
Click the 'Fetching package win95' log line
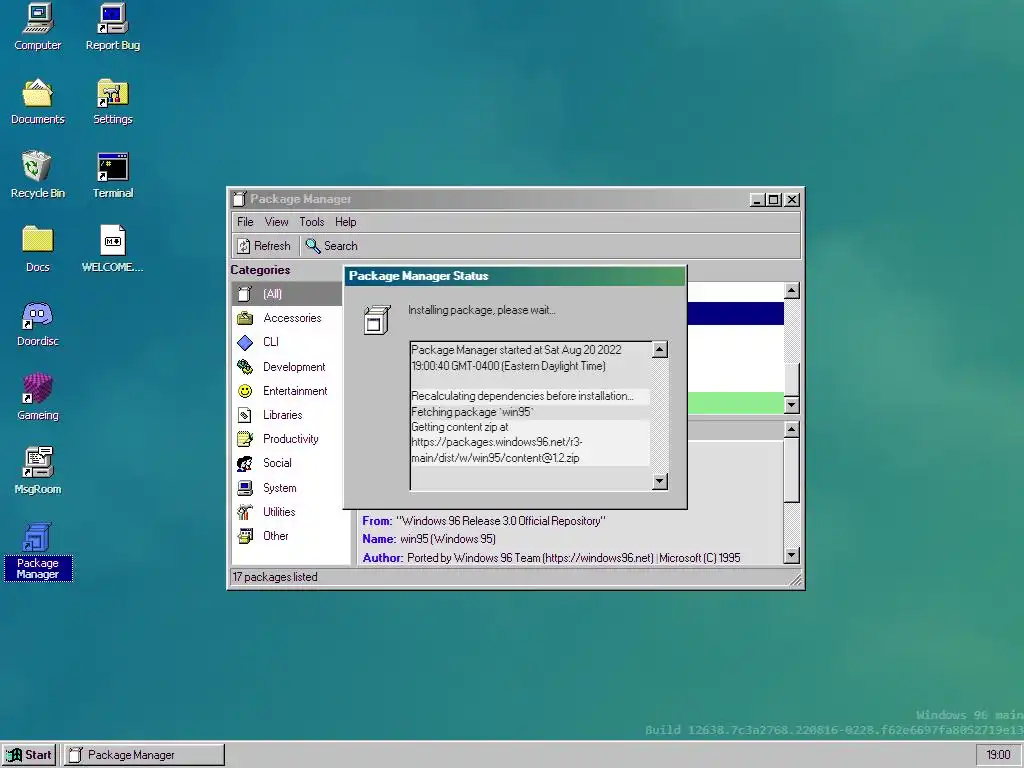click(x=530, y=412)
